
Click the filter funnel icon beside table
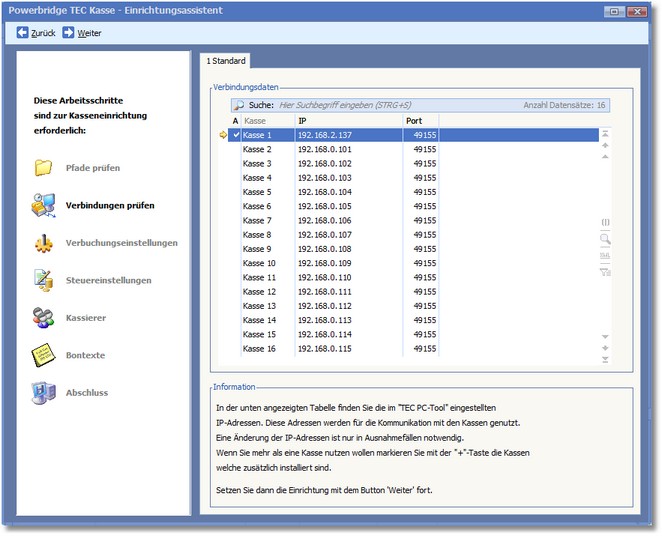pyautogui.click(x=605, y=271)
